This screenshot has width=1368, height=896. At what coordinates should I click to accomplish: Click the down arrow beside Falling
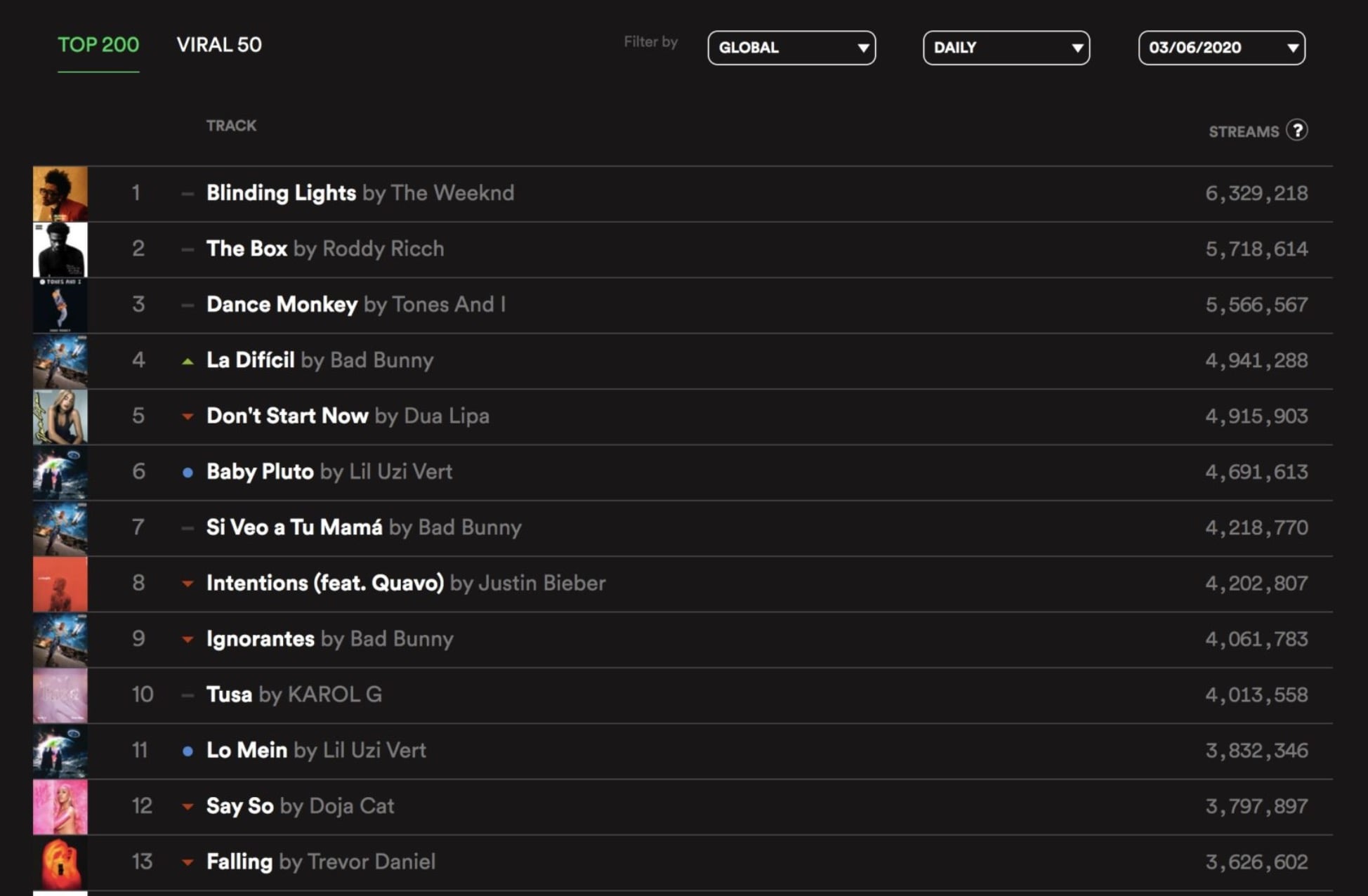(186, 862)
